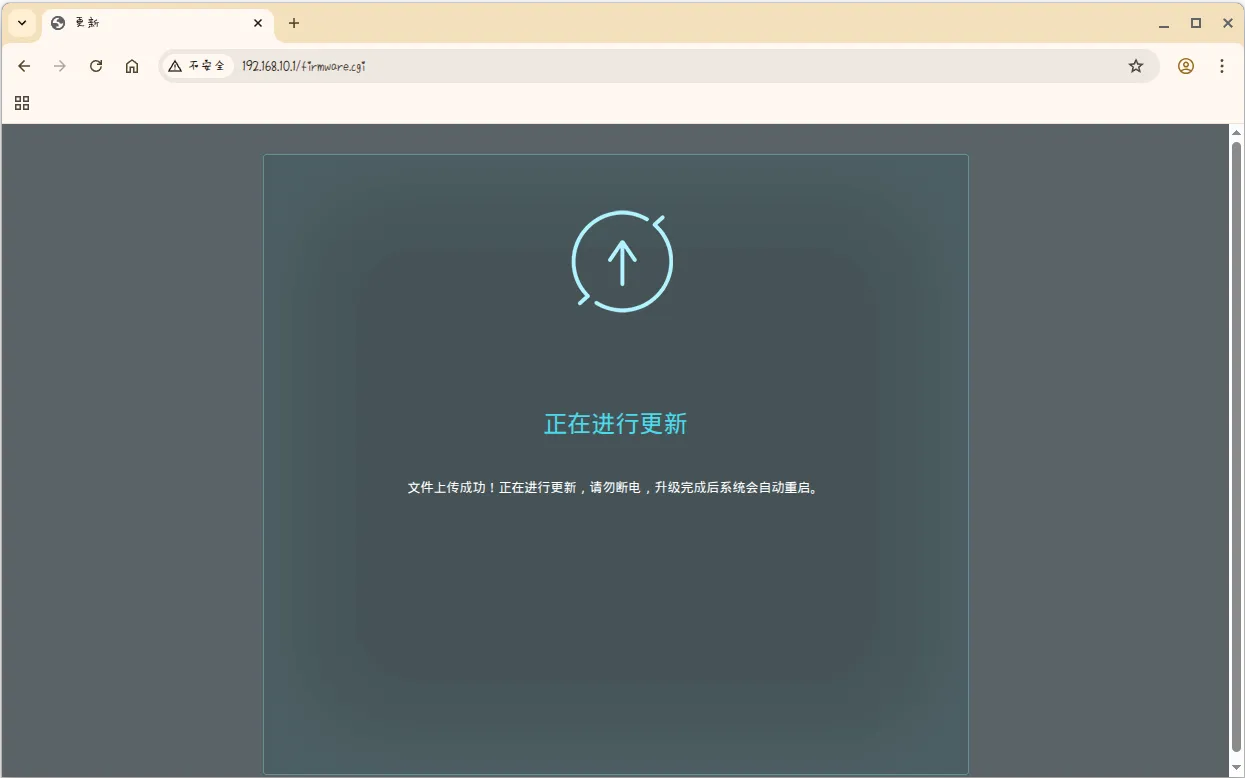
Task: Click the user profile icon in the toolbar
Action: click(x=1186, y=66)
